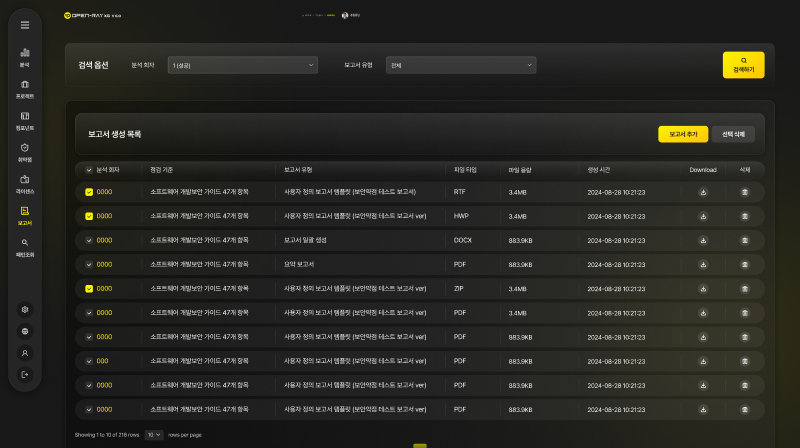Download the HWP report

pos(703,216)
